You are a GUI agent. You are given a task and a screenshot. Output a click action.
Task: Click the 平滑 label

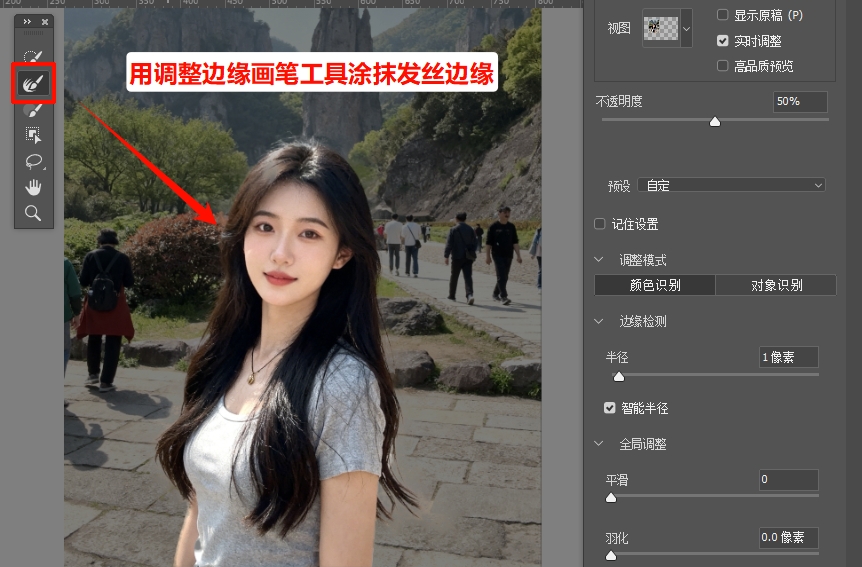point(617,480)
